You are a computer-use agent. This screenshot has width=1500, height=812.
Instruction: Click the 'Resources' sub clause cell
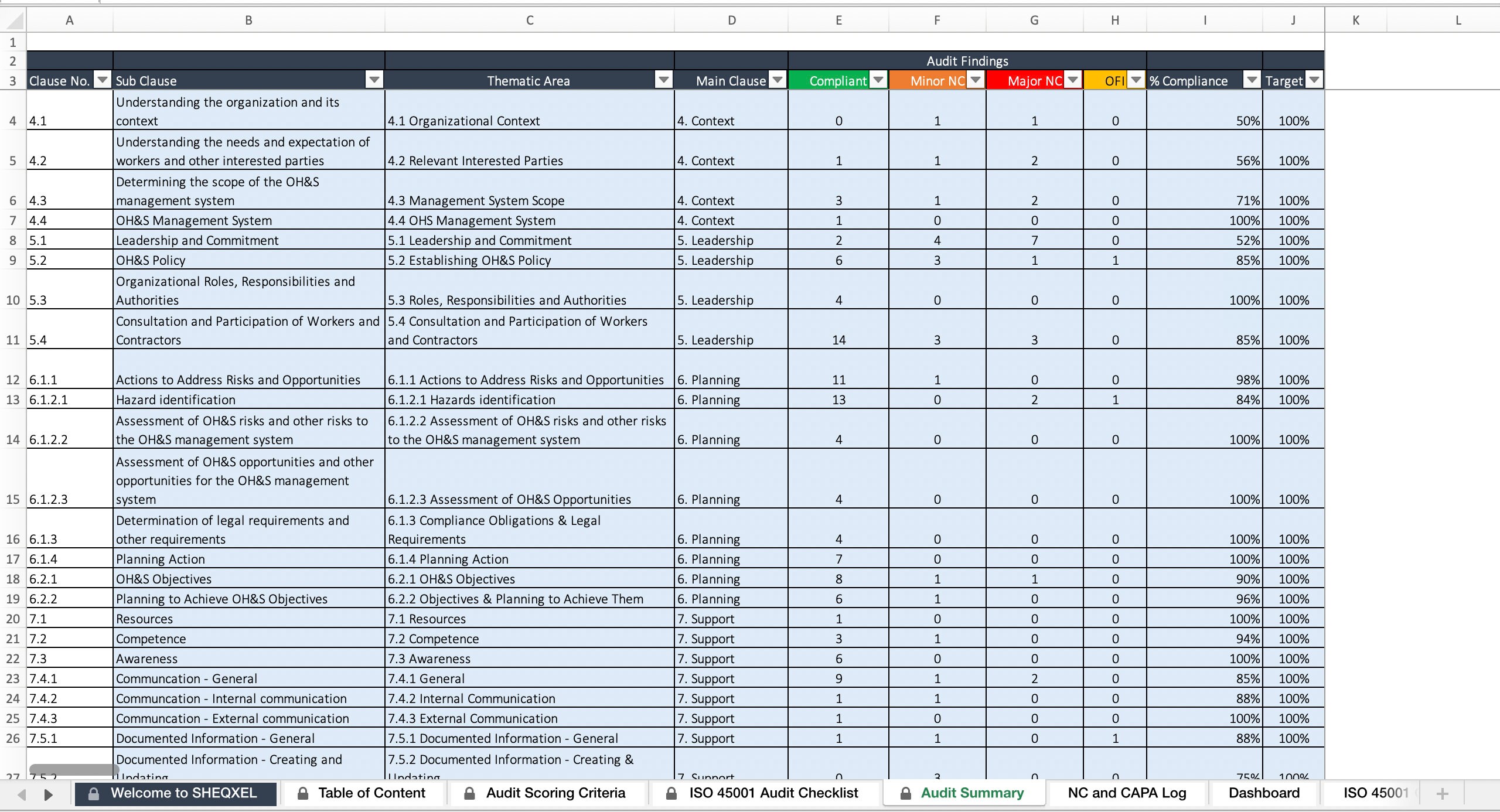(248, 619)
